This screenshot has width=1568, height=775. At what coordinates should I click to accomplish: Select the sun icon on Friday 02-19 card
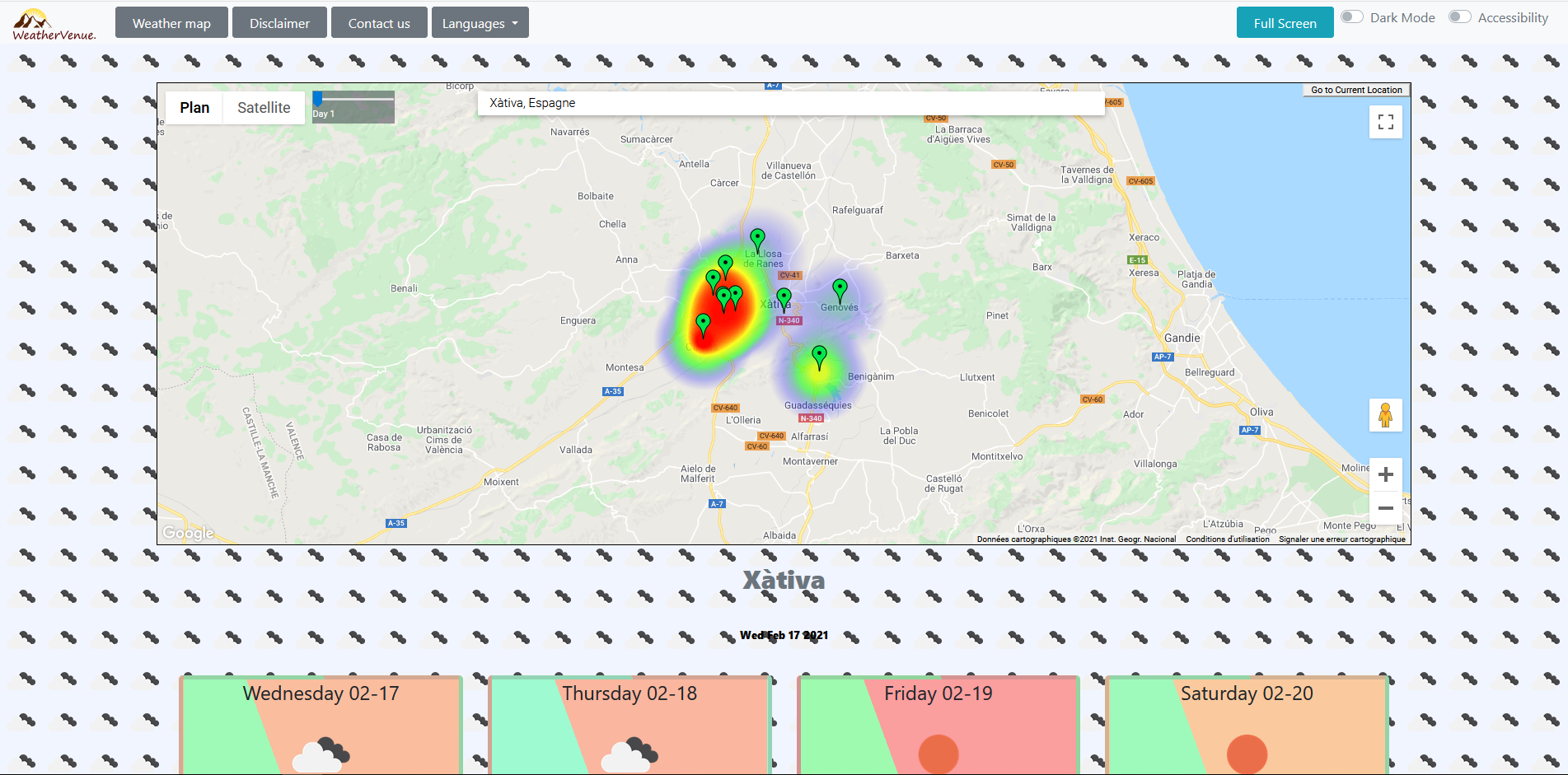coord(938,754)
